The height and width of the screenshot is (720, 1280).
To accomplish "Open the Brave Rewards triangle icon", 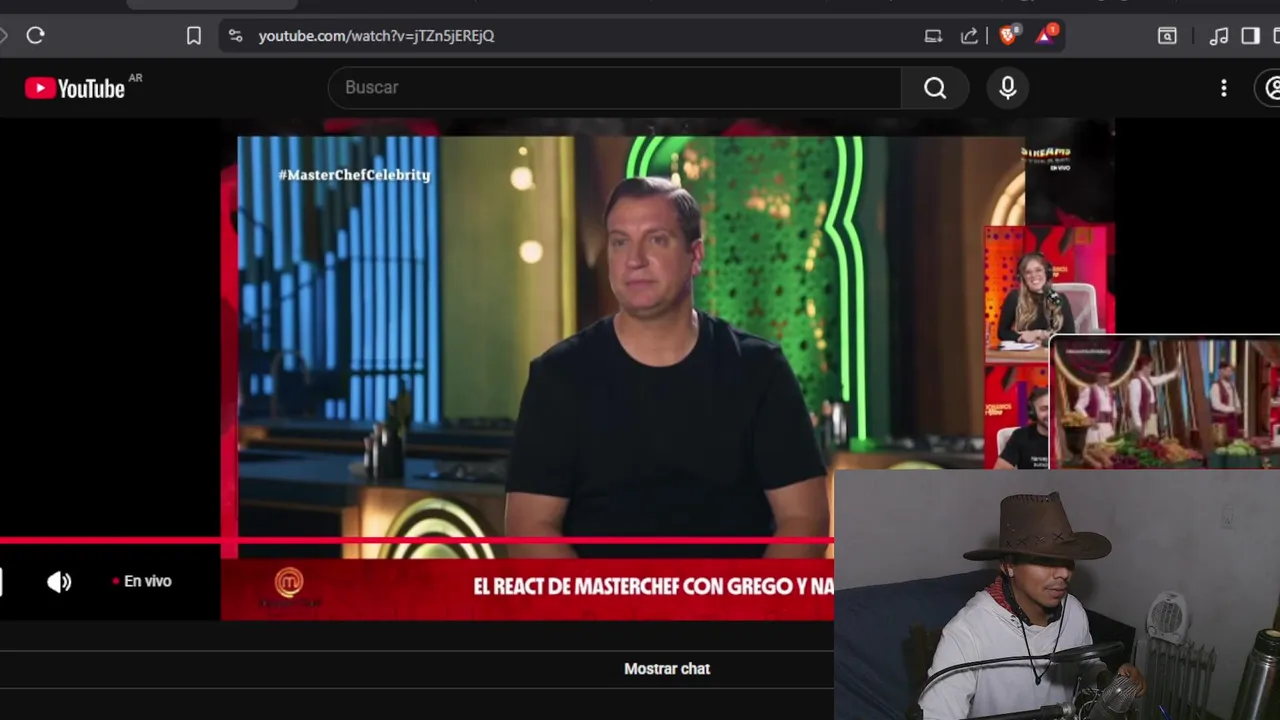I will coord(1046,35).
